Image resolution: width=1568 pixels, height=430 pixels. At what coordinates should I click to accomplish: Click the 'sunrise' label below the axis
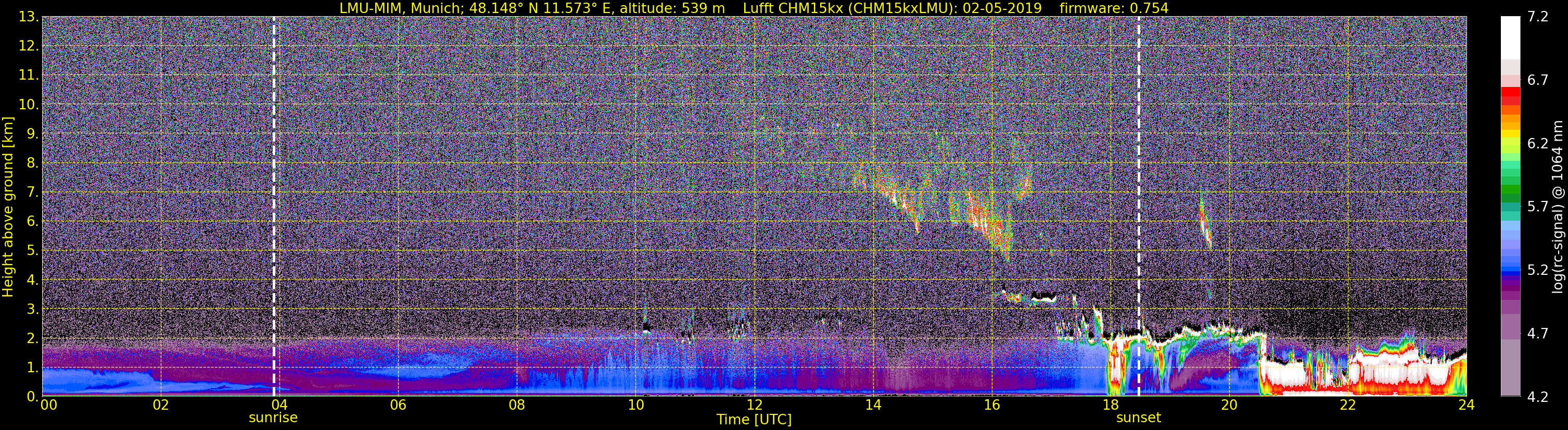(273, 418)
